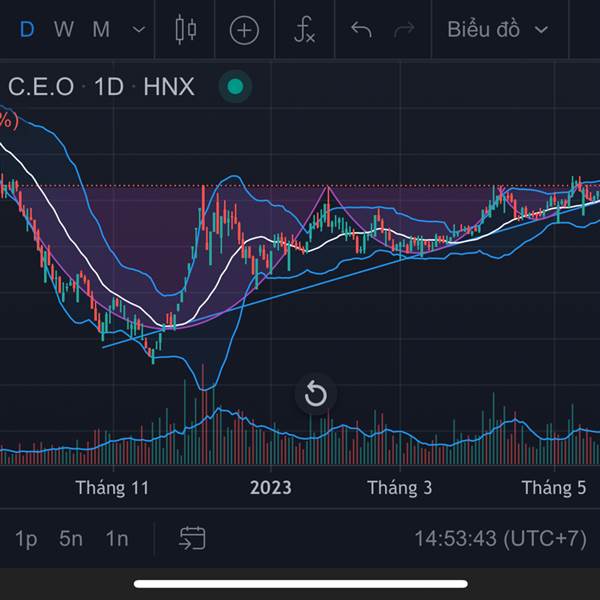Image resolution: width=600 pixels, height=600 pixels.
Task: Open the Biểu đồ dropdown
Action: coord(498,29)
